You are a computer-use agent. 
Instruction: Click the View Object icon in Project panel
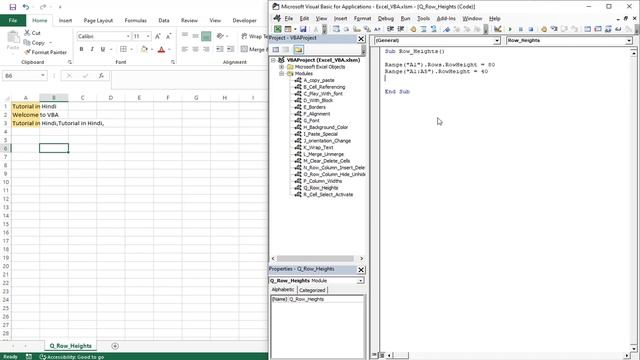coord(286,49)
